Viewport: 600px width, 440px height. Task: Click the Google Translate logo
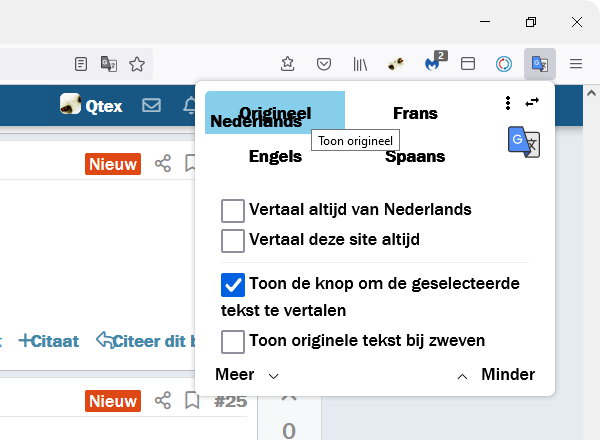pyautogui.click(x=523, y=142)
